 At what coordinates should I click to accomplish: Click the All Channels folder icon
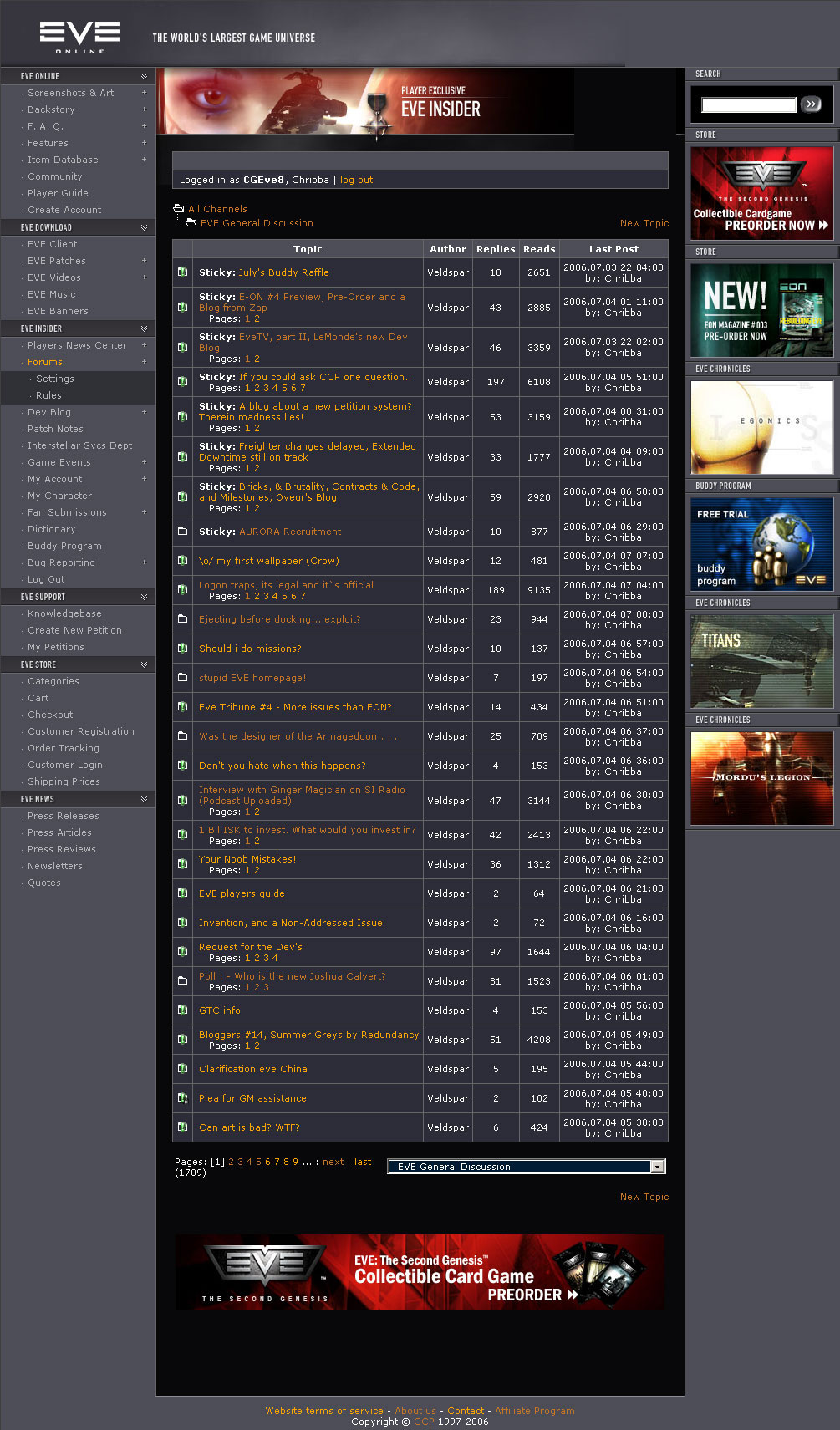[178, 209]
